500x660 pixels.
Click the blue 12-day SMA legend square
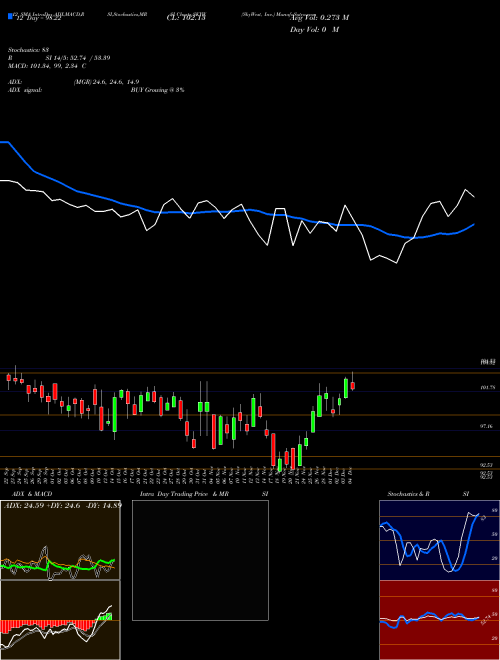[10, 17]
